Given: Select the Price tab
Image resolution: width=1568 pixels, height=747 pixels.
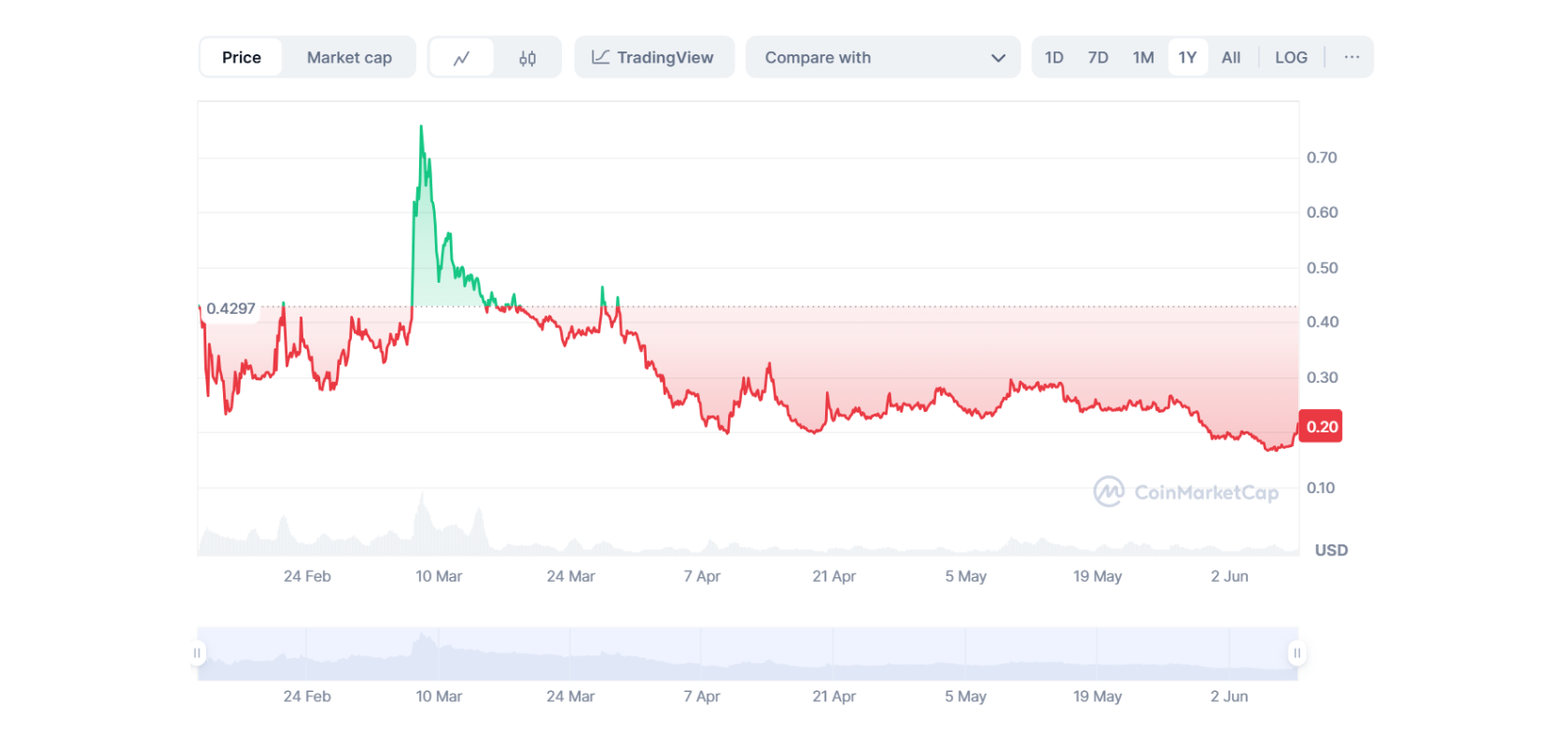Looking at the screenshot, I should (242, 58).
